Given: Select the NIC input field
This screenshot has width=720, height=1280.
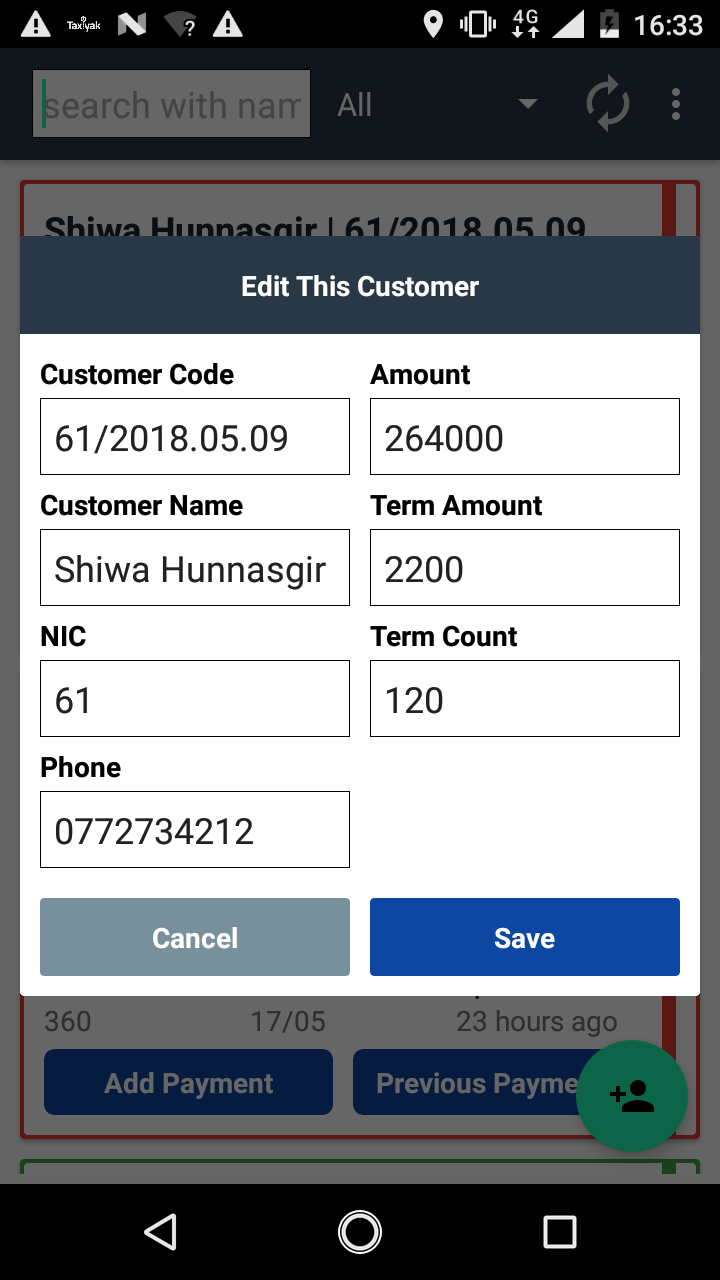Looking at the screenshot, I should (x=195, y=699).
